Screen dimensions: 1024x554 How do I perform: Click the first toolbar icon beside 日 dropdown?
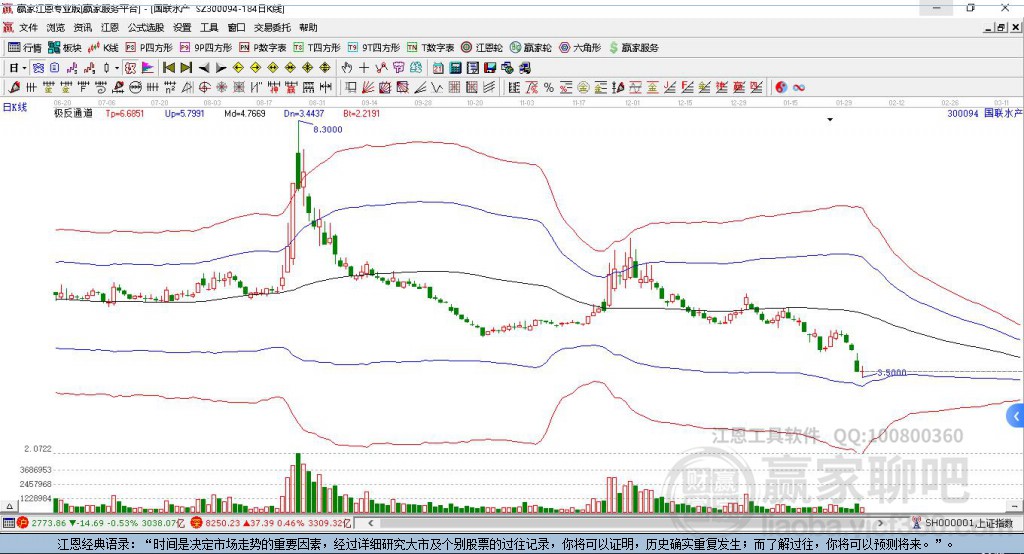[x=39, y=68]
